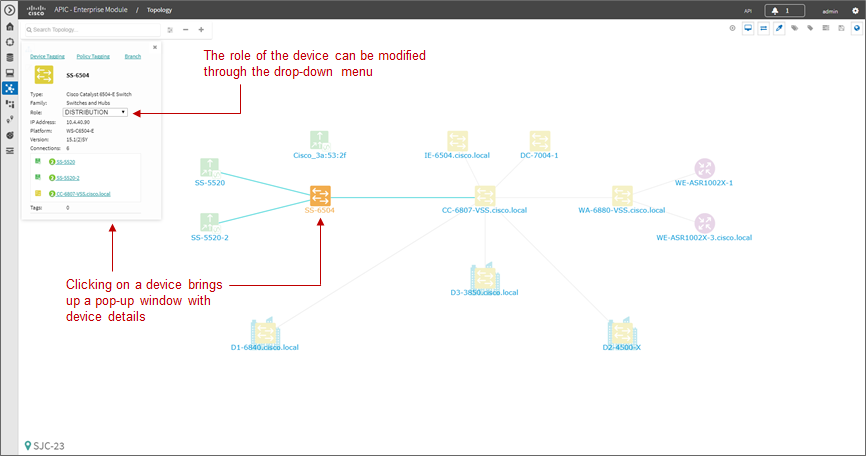Select the Topology icon in left sidebar
This screenshot has height=456, width=866.
pos(9,88)
